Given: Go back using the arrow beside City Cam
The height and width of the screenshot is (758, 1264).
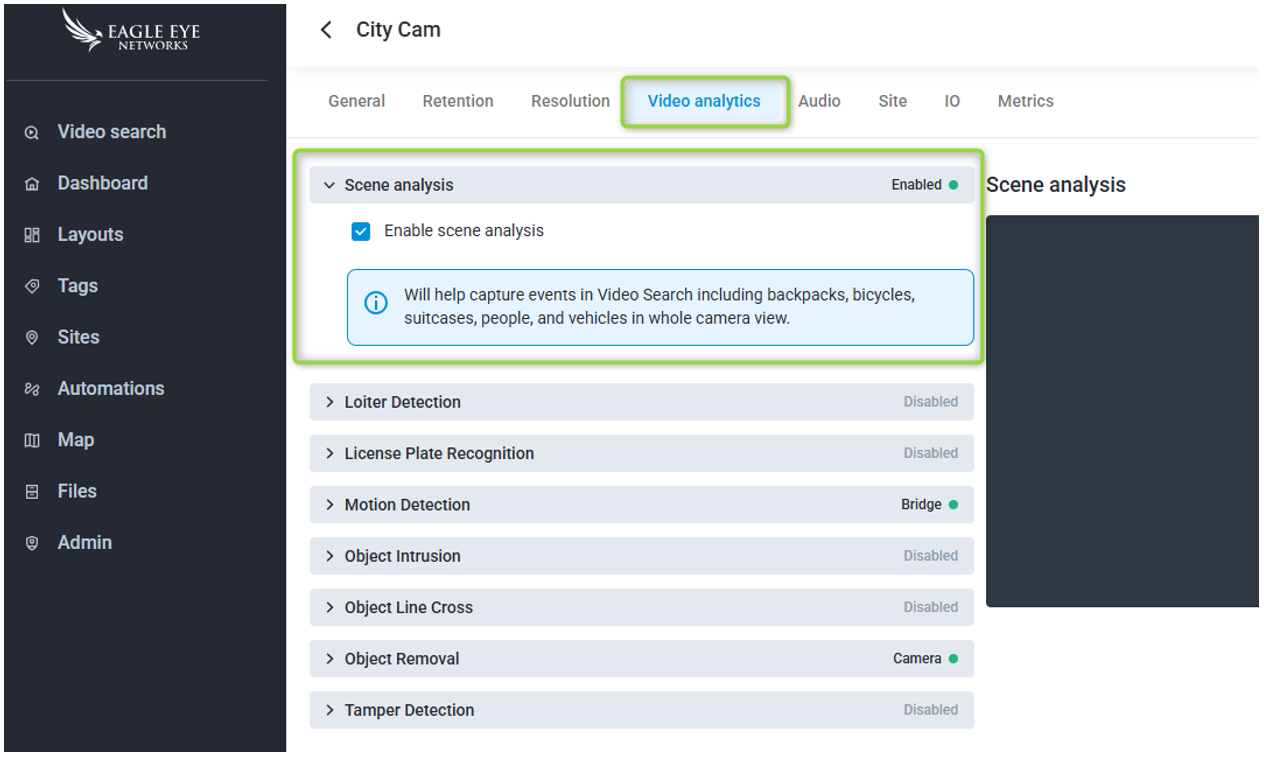Looking at the screenshot, I should 326,30.
